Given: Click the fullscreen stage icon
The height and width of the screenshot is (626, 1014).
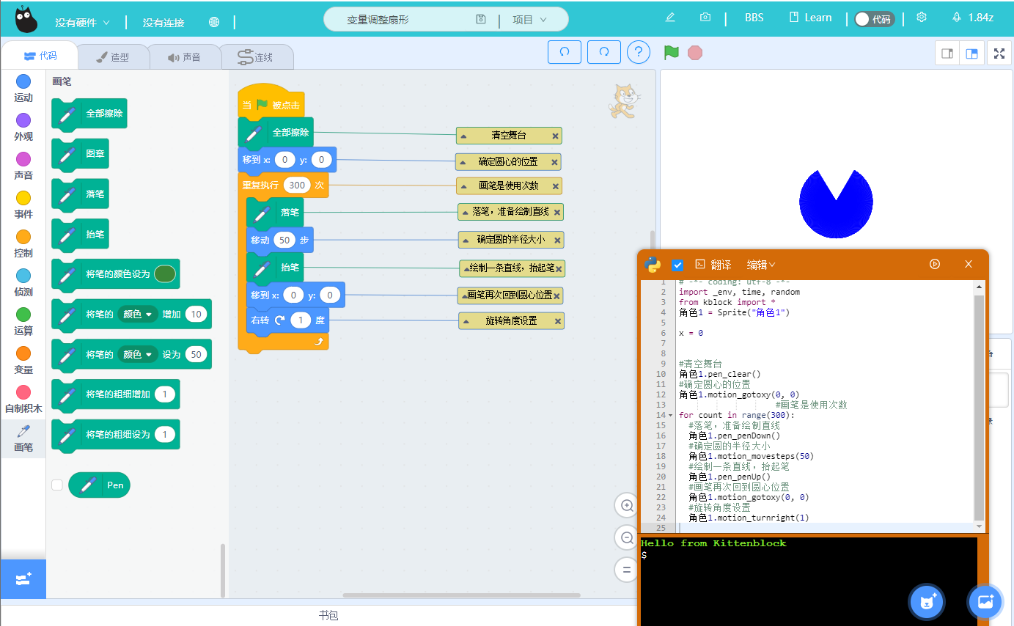Looking at the screenshot, I should 997,54.
